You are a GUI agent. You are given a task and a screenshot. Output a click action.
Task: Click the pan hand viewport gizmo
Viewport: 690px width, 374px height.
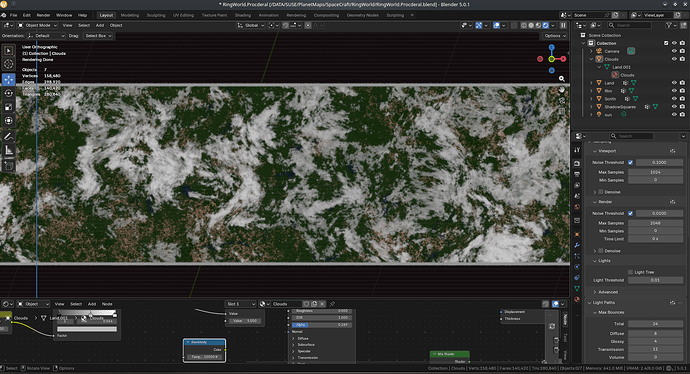562,90
